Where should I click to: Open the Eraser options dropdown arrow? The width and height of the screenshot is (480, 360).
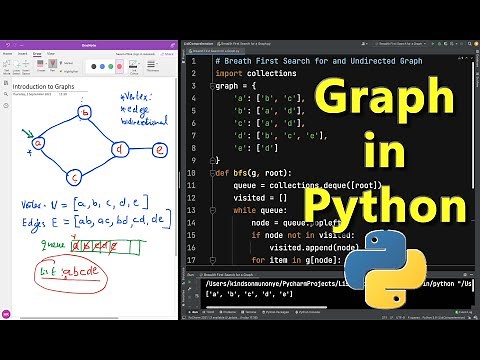[46, 63]
